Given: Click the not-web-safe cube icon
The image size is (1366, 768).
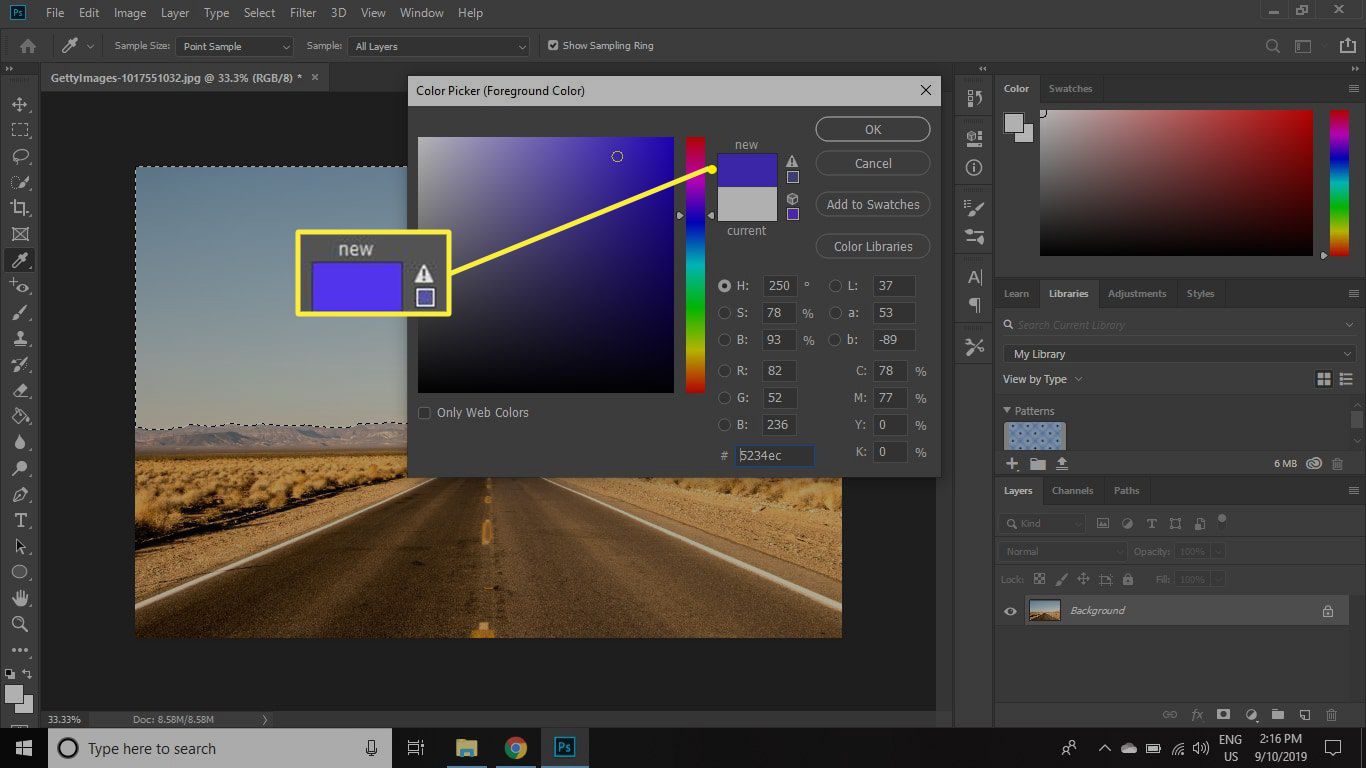Looking at the screenshot, I should coord(792,199).
